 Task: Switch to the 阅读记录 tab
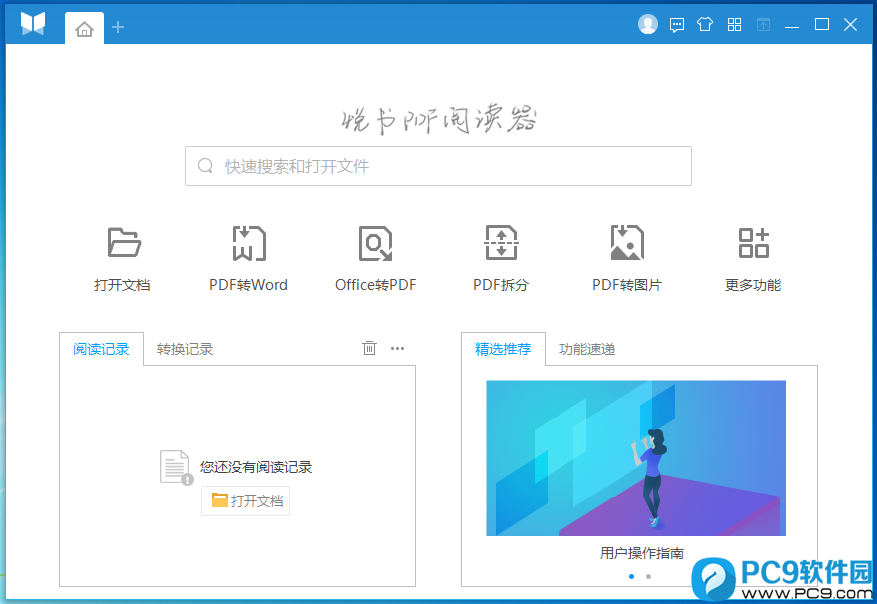pyautogui.click(x=101, y=349)
